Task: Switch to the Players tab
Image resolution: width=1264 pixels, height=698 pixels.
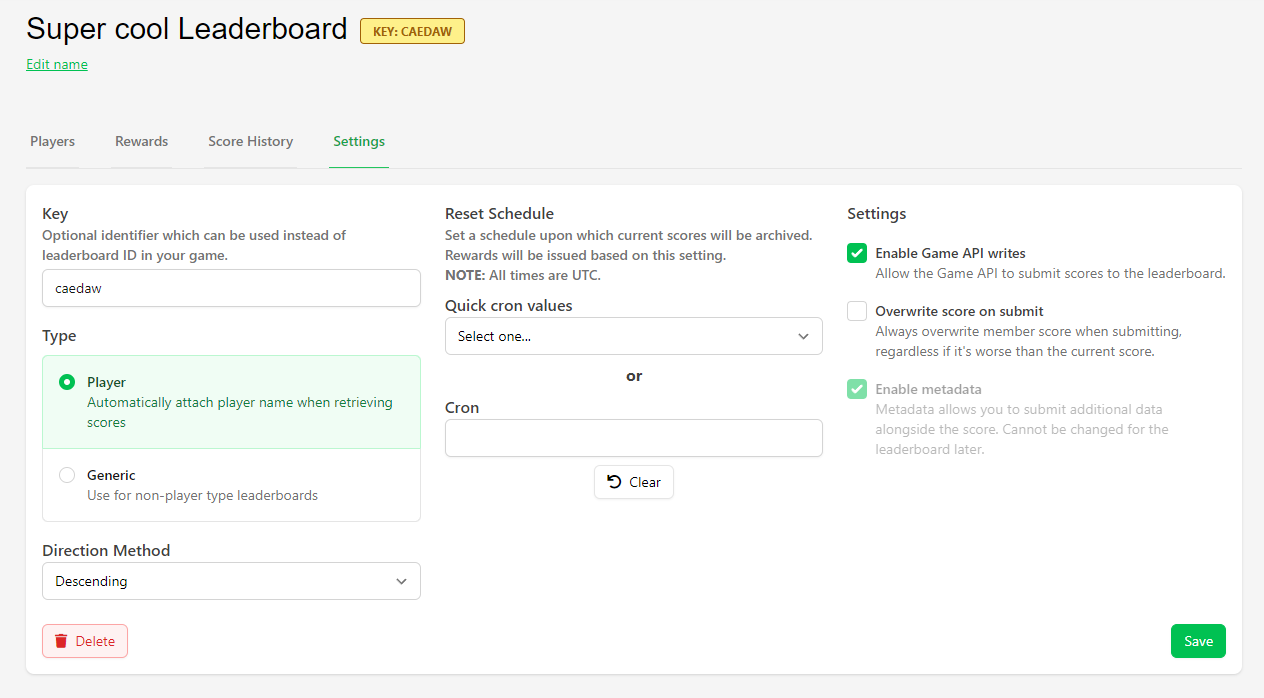Action: [52, 141]
